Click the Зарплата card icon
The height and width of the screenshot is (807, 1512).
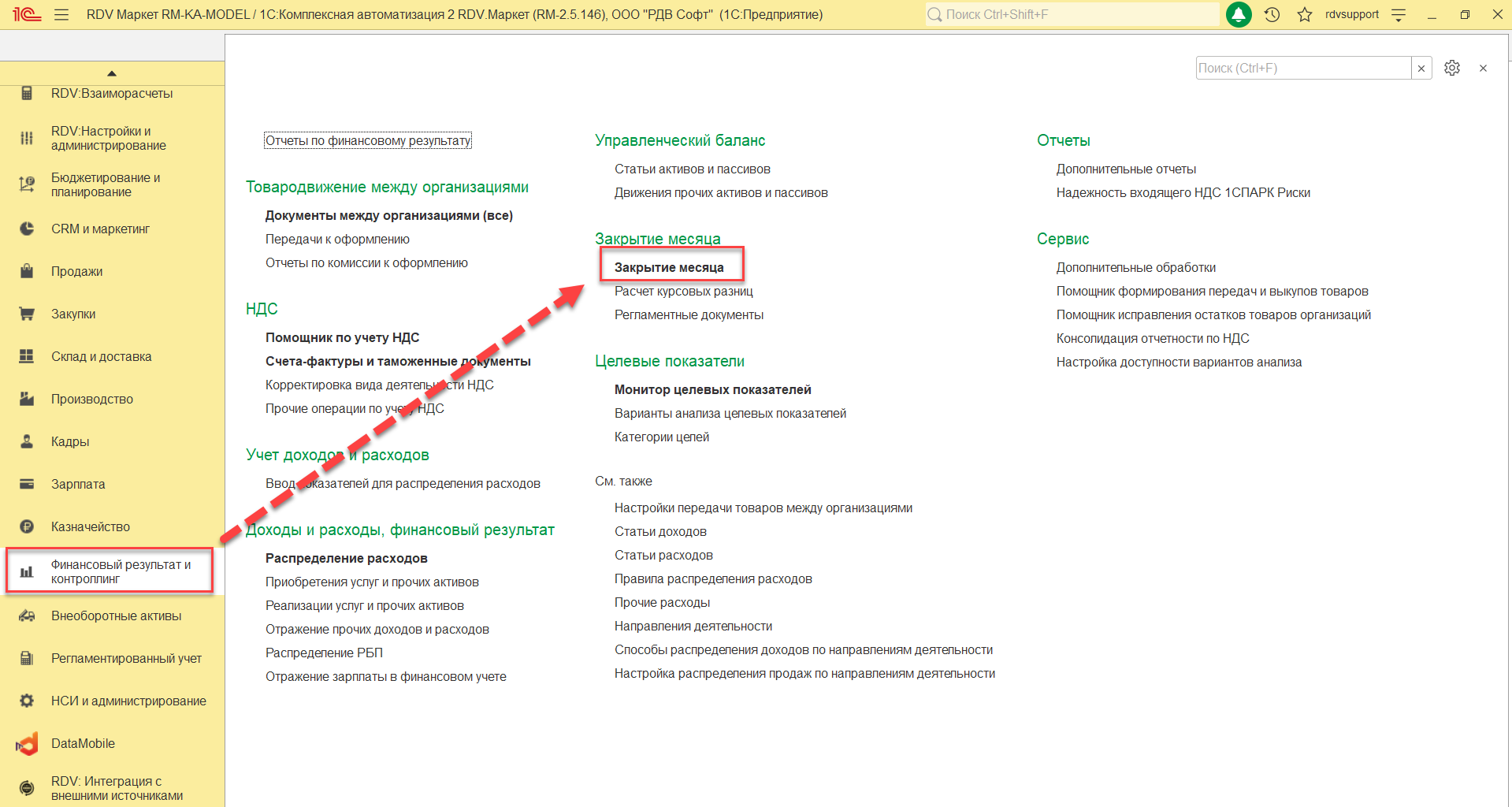point(27,484)
